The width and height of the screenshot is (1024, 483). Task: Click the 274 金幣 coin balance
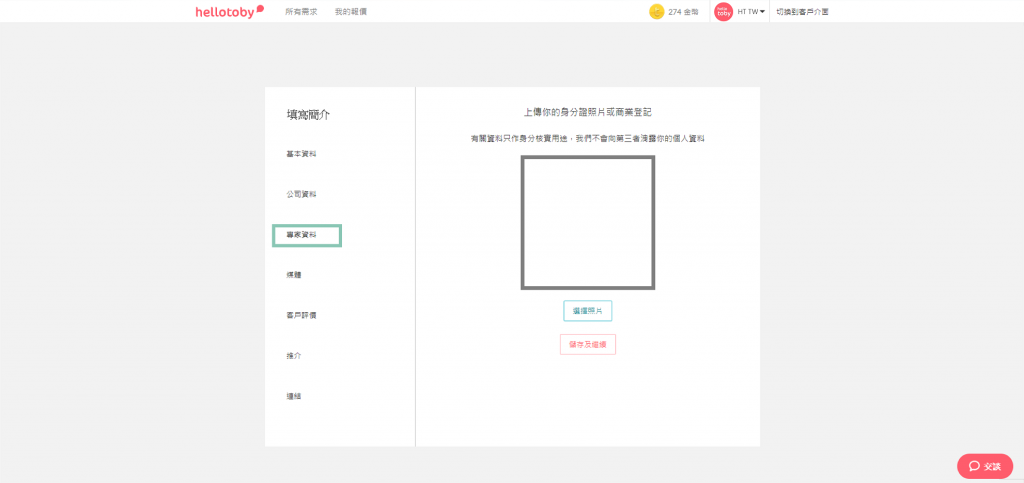coord(683,12)
